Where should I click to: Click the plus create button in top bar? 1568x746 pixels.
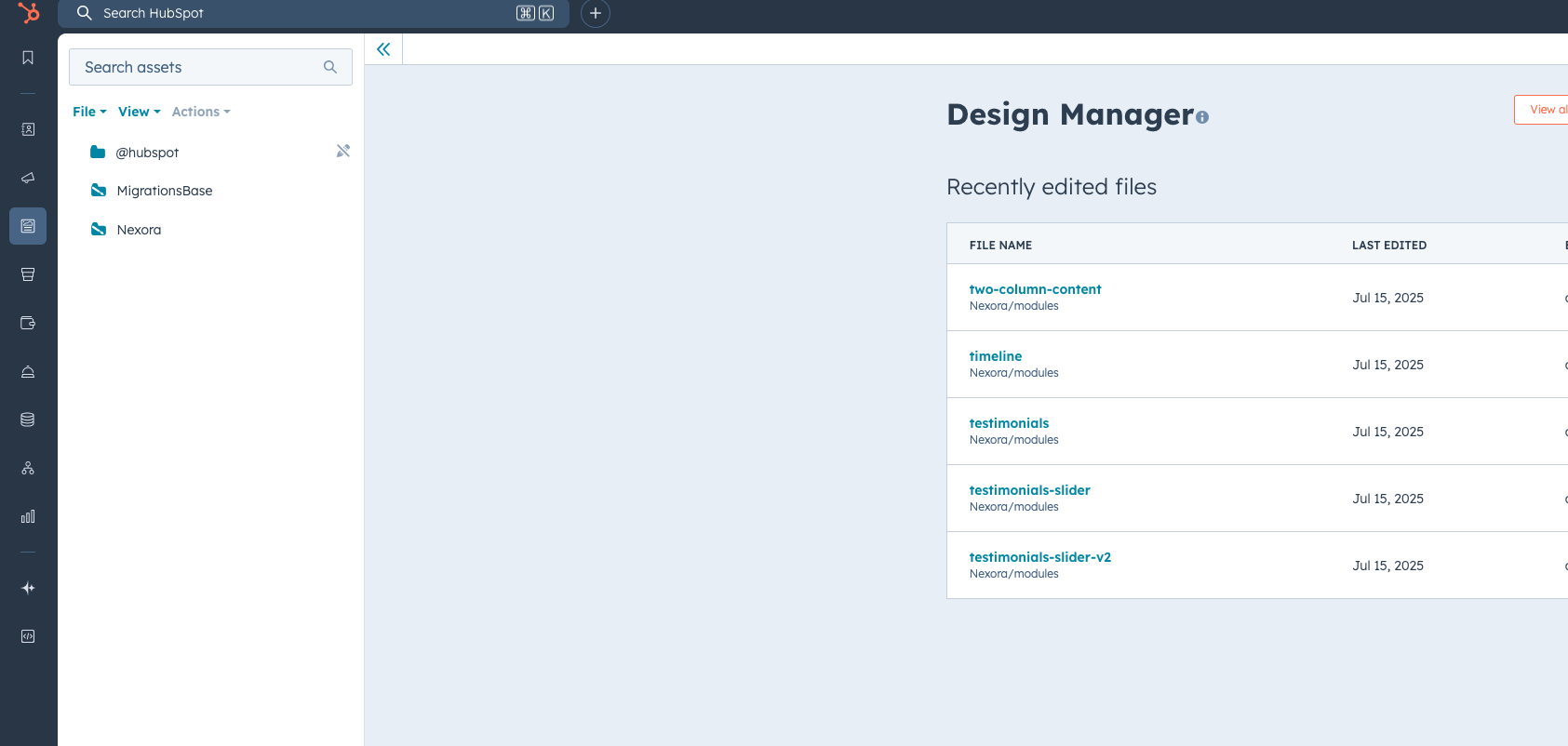[x=596, y=13]
